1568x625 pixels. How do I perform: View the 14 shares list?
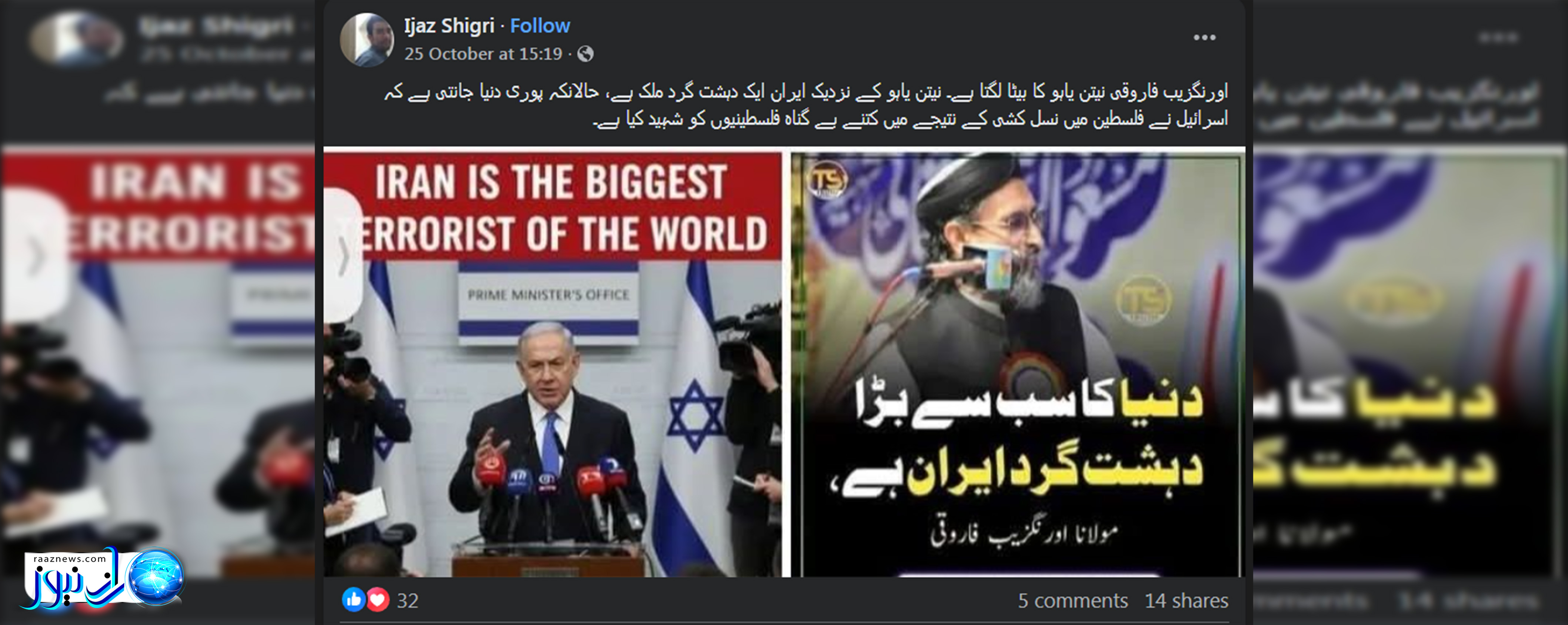coord(1186,601)
